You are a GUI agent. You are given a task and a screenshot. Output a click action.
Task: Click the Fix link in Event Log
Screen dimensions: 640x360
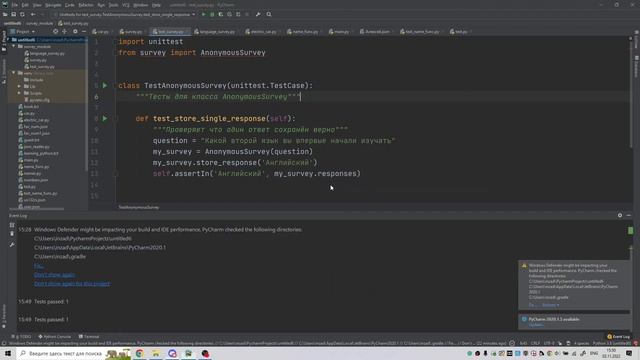(38, 266)
